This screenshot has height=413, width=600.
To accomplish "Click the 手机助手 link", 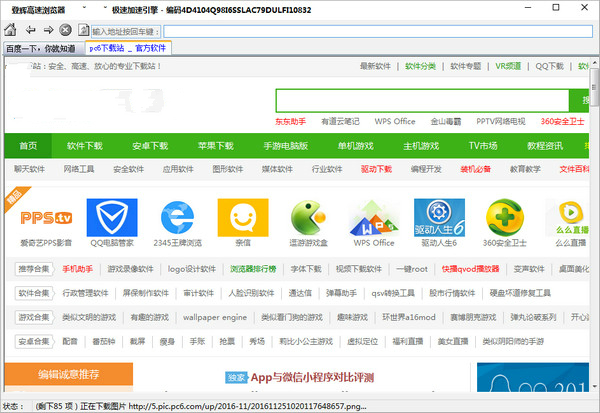I will tap(78, 269).
